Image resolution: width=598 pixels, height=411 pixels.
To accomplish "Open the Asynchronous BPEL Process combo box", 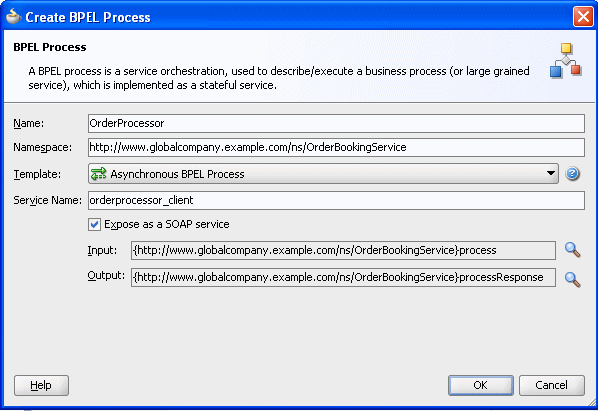I will click(323, 174).
